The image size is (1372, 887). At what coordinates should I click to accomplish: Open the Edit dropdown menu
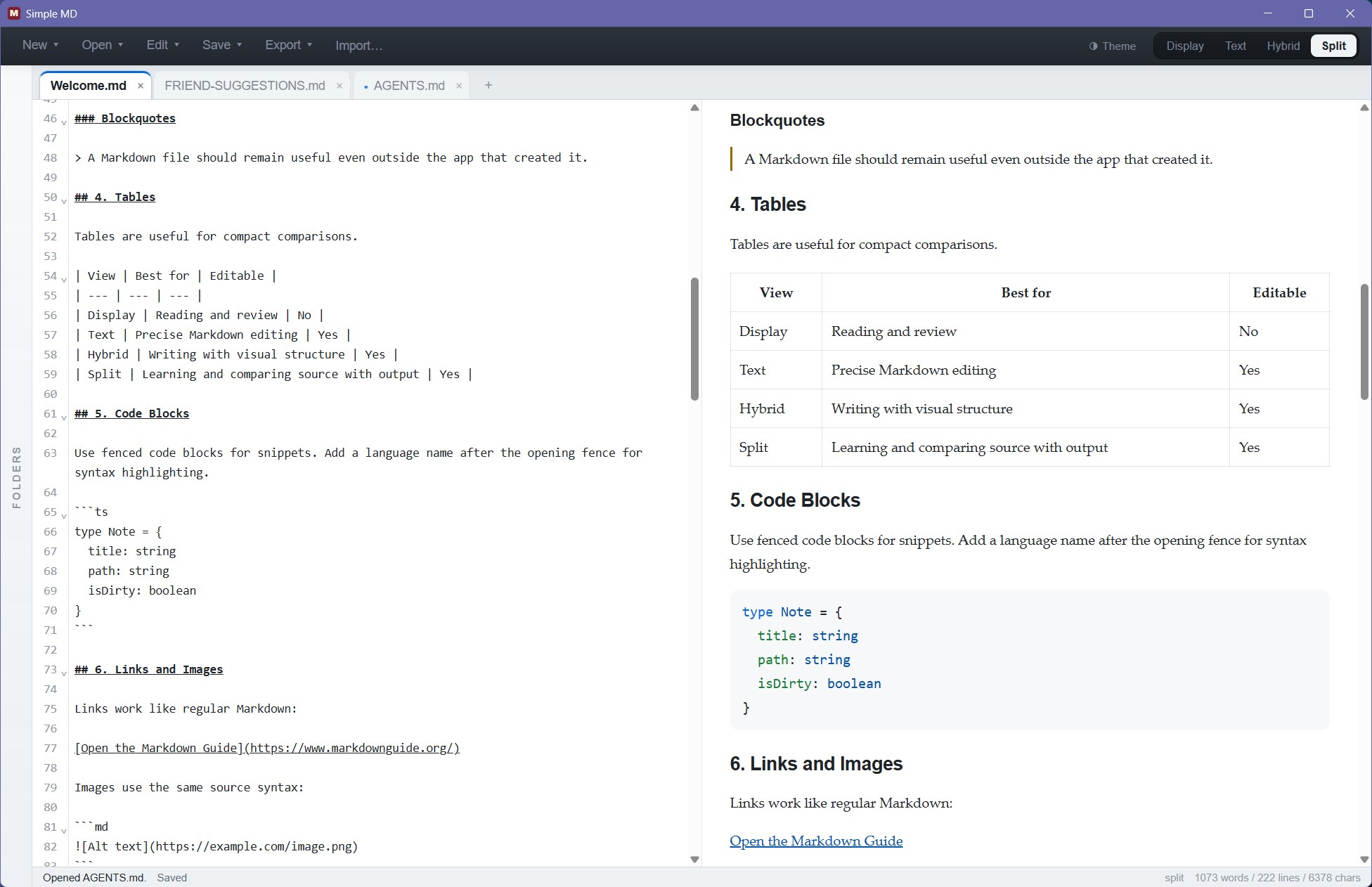tap(163, 45)
